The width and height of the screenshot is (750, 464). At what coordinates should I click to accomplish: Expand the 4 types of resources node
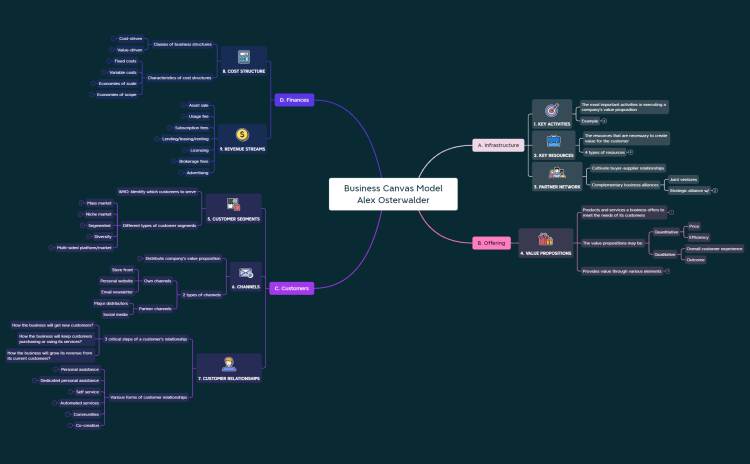pos(630,152)
